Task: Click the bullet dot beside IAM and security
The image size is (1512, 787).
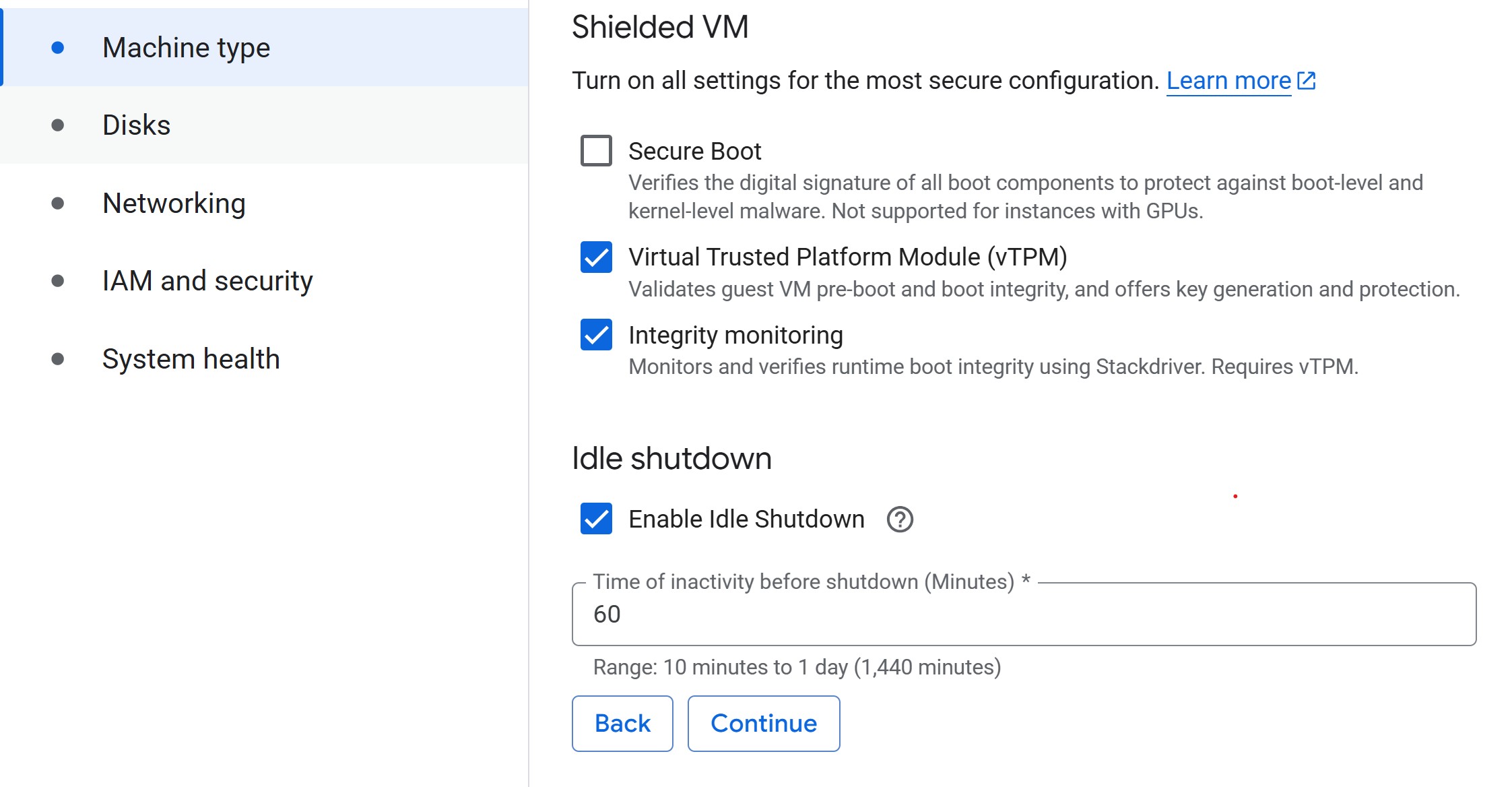Action: pyautogui.click(x=58, y=281)
